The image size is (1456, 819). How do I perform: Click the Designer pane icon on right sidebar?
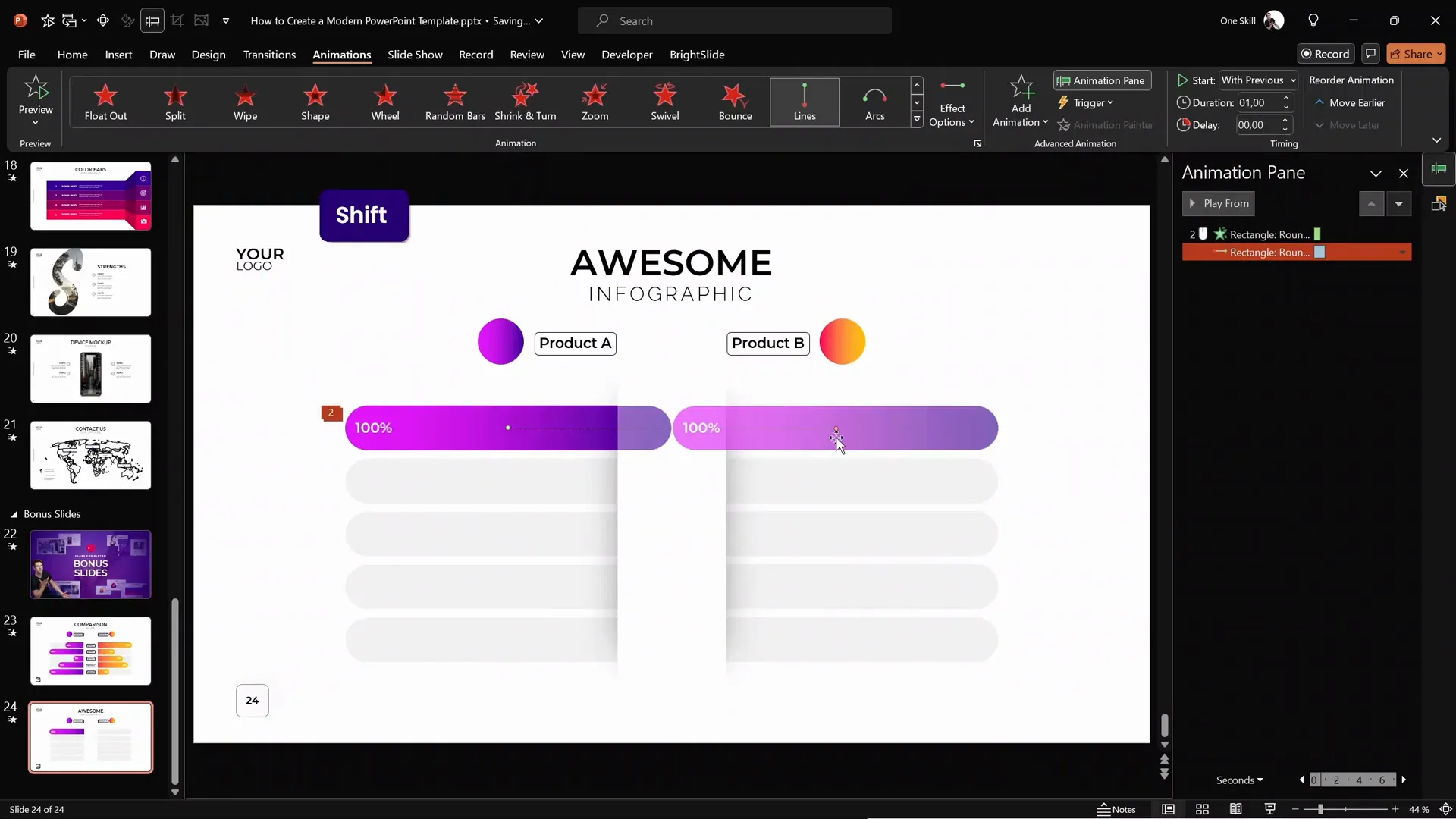coord(1439,203)
